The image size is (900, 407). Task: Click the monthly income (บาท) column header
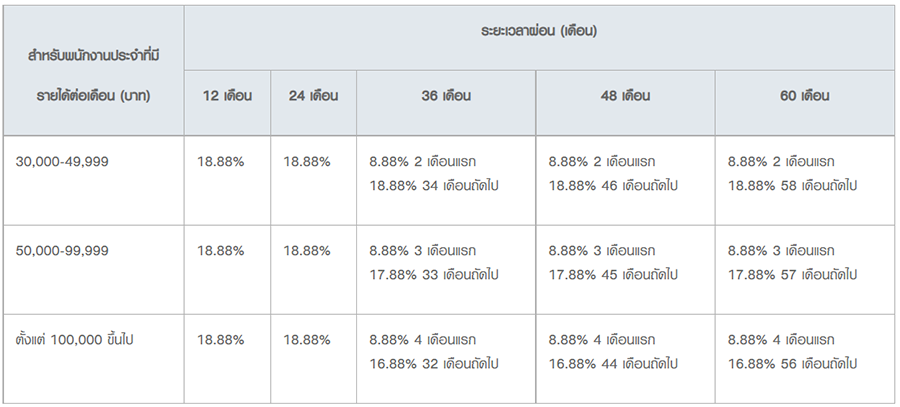click(x=94, y=71)
